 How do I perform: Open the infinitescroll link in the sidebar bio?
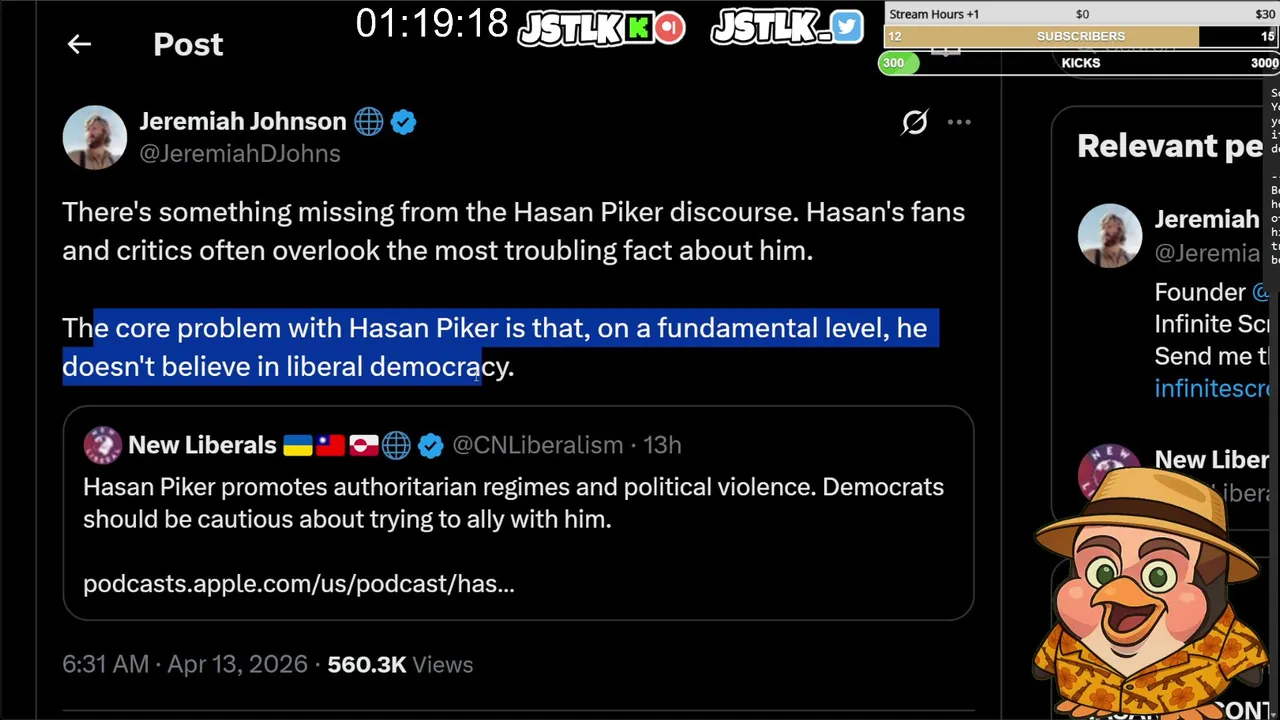point(1212,388)
